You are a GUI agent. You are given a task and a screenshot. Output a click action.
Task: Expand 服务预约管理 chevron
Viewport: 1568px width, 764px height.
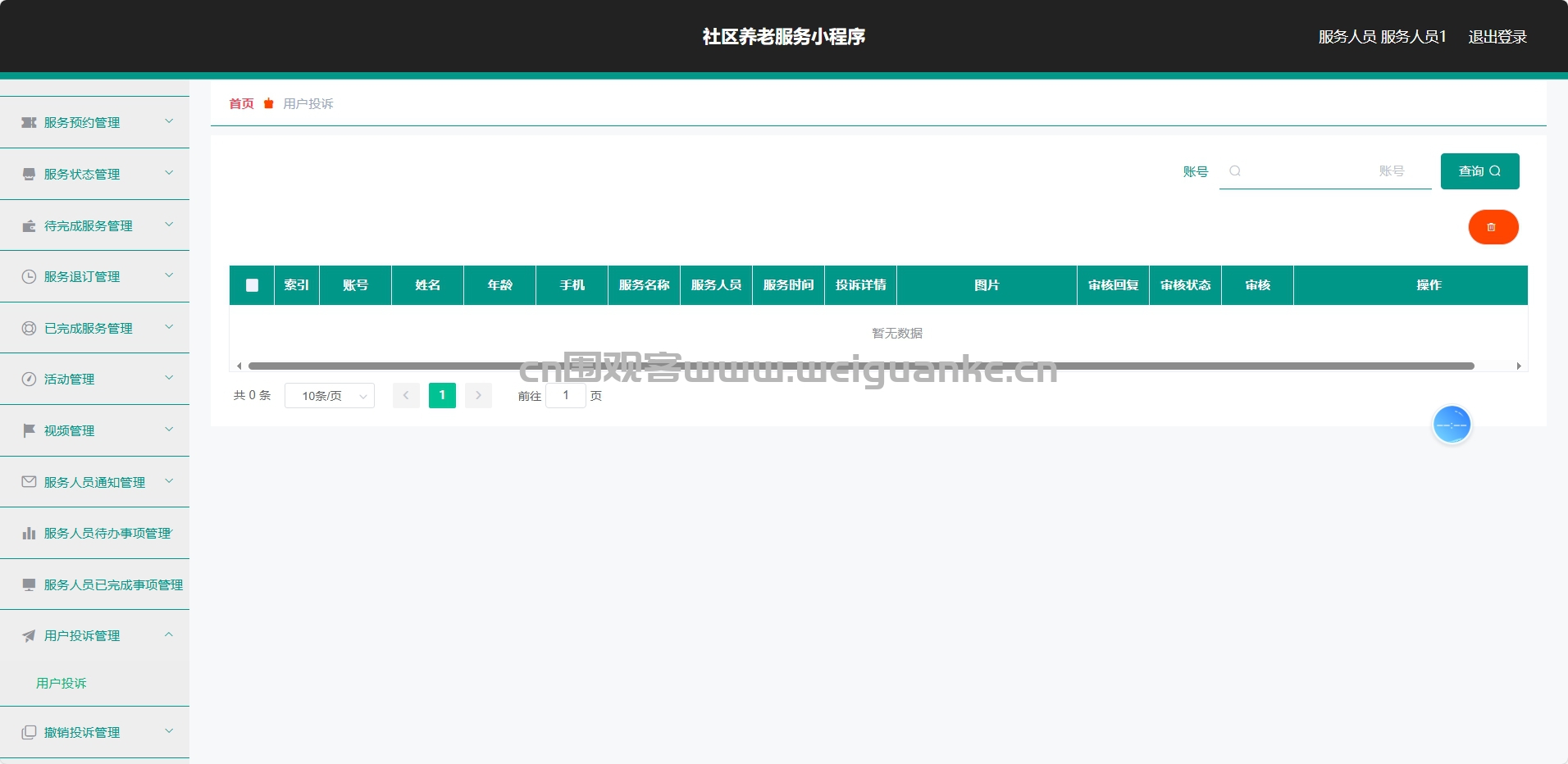tap(169, 121)
